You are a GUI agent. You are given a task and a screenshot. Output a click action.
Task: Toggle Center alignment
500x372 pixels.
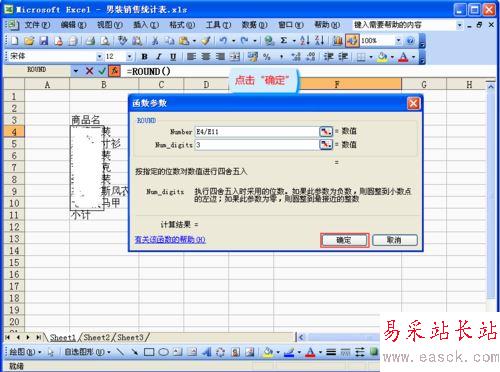point(206,57)
